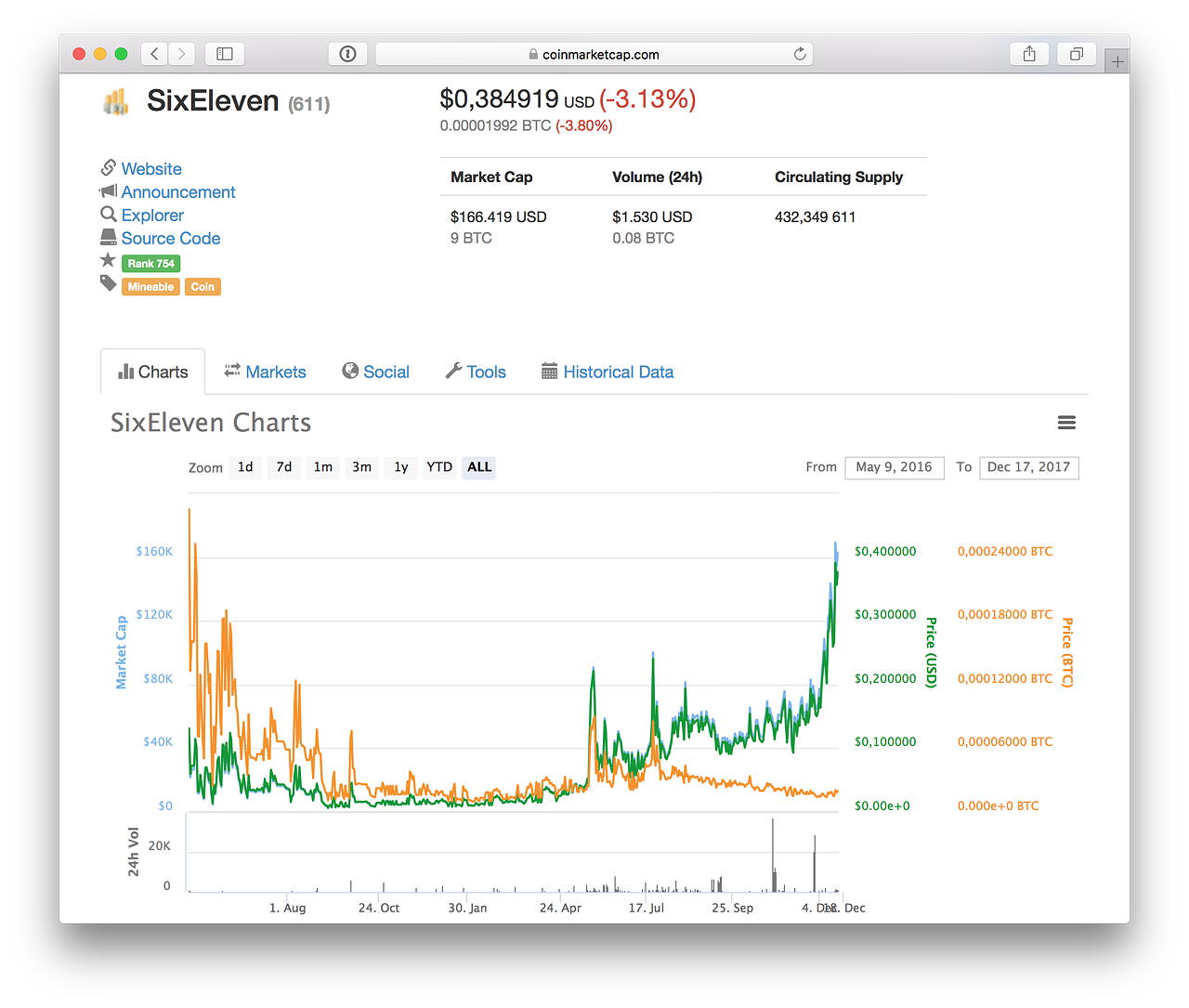Set chart zoom to YTD

tap(439, 467)
